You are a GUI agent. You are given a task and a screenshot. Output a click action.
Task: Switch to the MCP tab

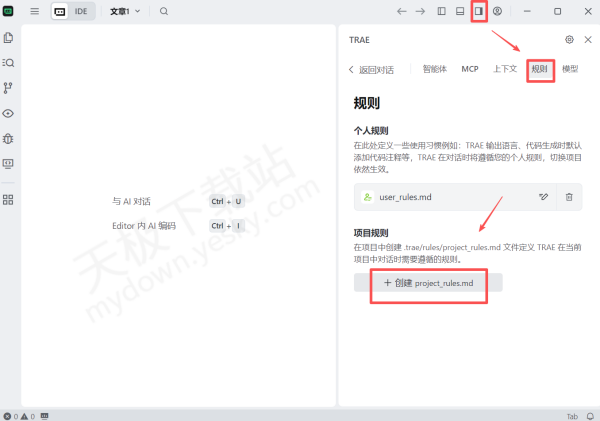469,69
